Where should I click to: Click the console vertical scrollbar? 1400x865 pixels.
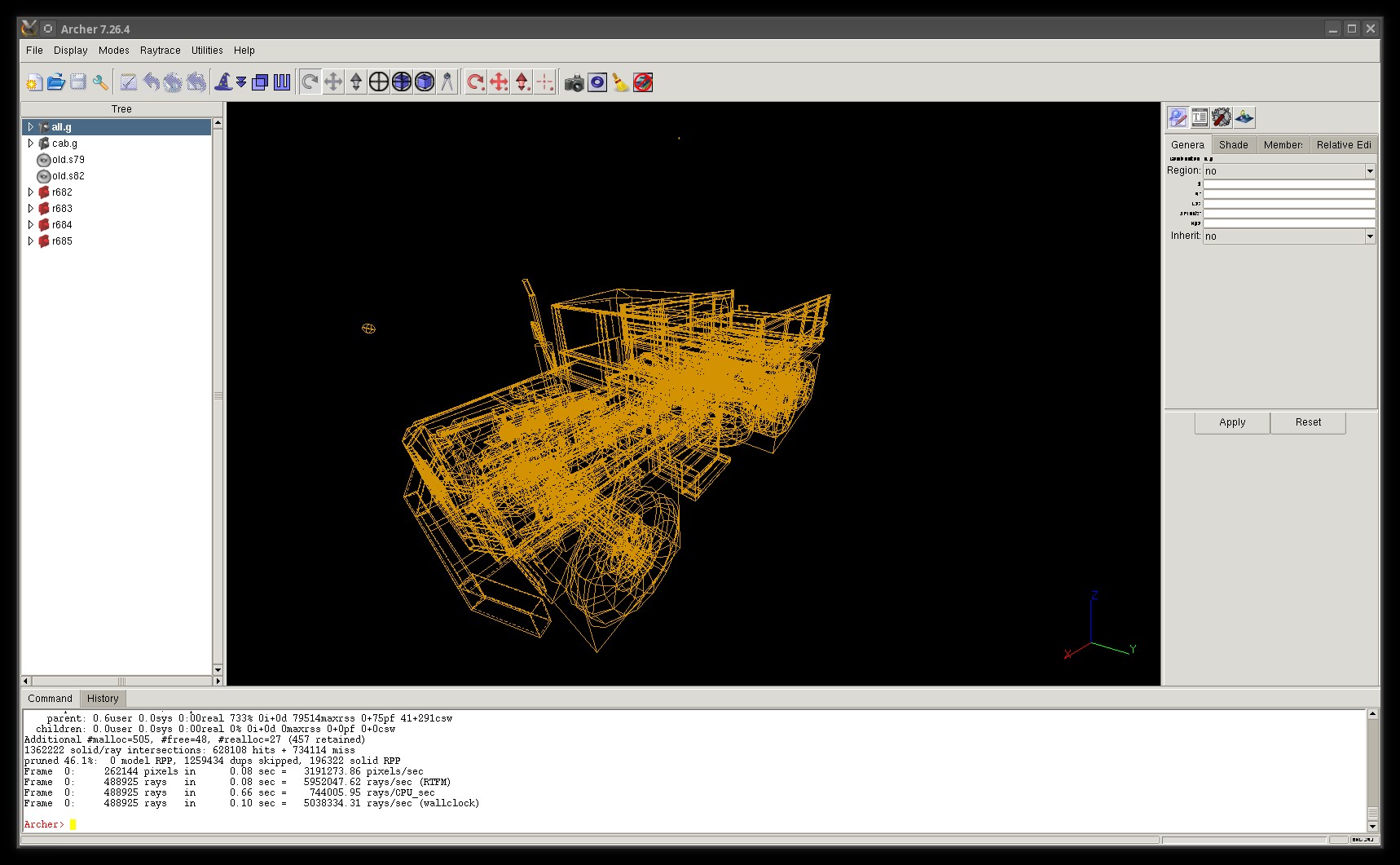[x=1372, y=766]
